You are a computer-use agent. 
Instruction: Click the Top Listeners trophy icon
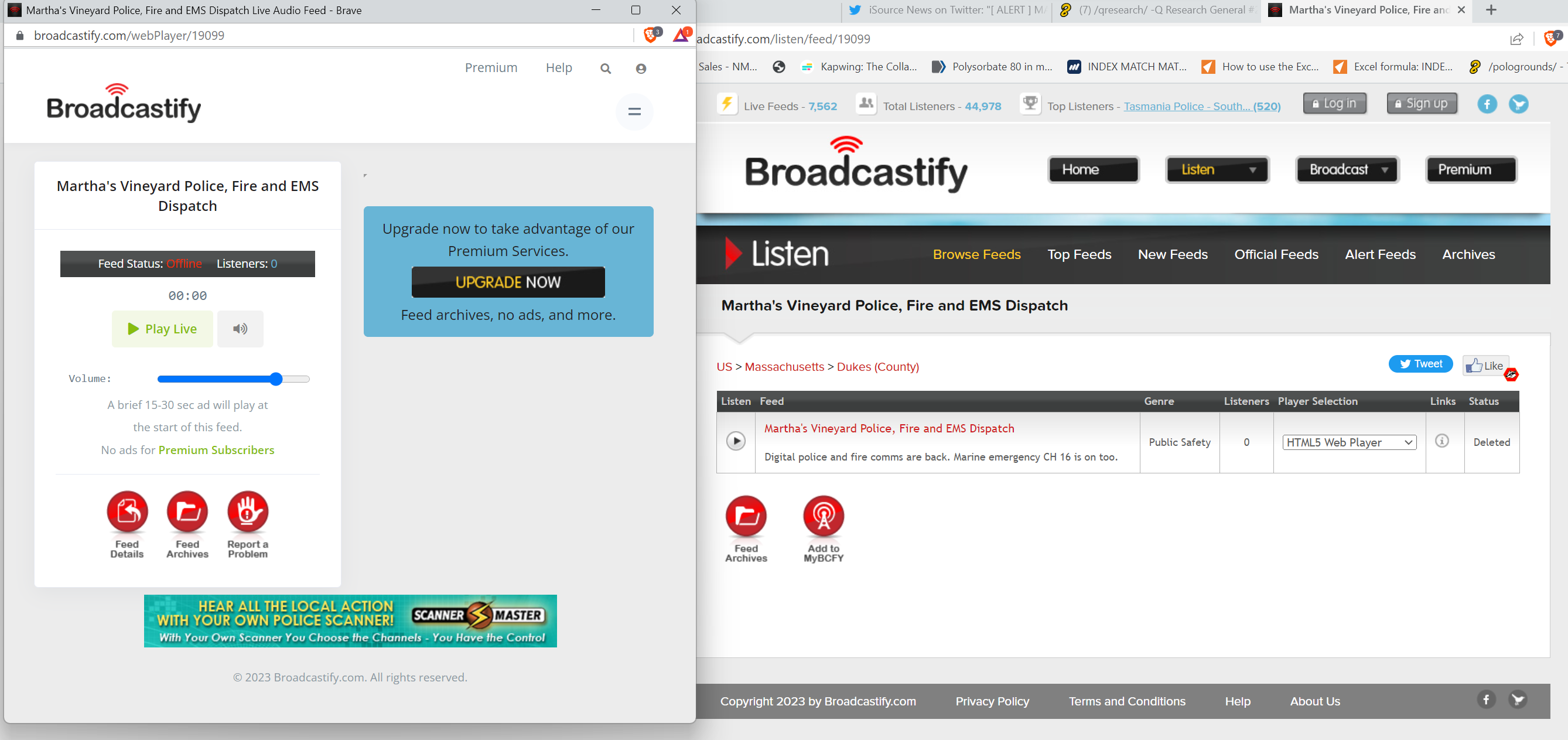(1030, 104)
